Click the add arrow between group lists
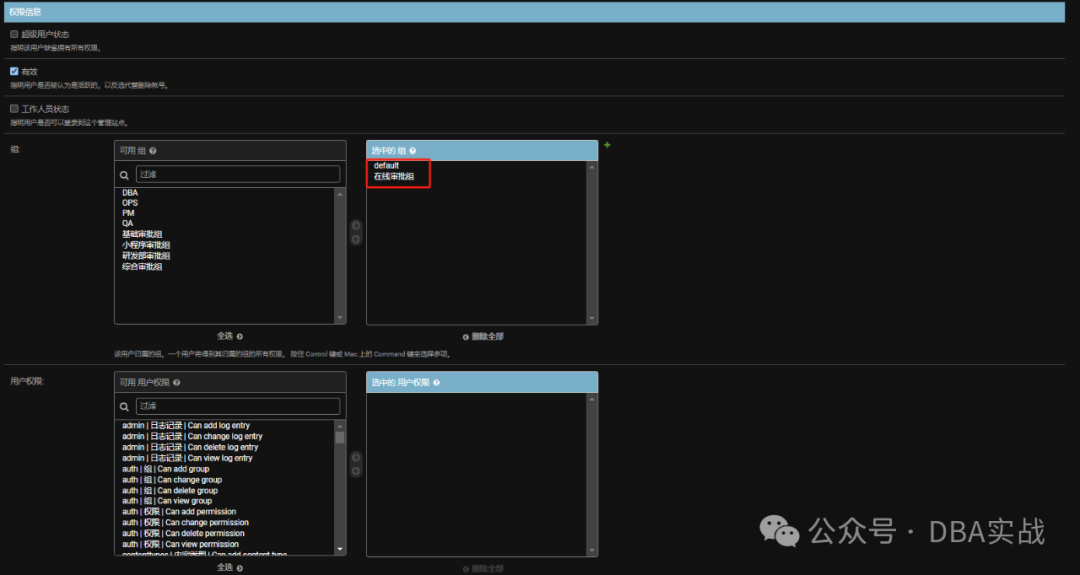Screen dimensions: 1080x575 pyautogui.click(x=356, y=226)
